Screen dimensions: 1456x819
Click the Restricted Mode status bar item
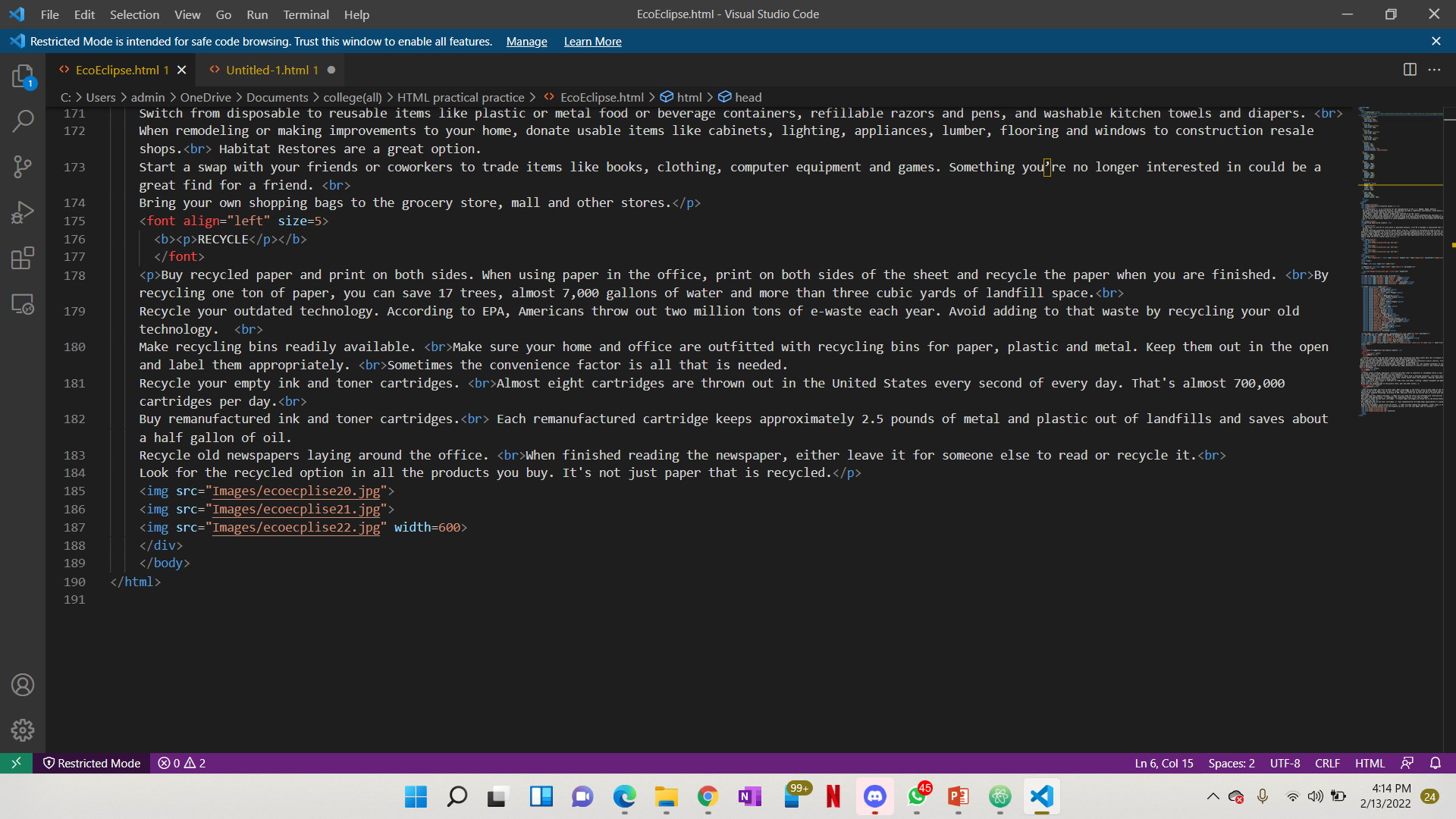point(91,763)
